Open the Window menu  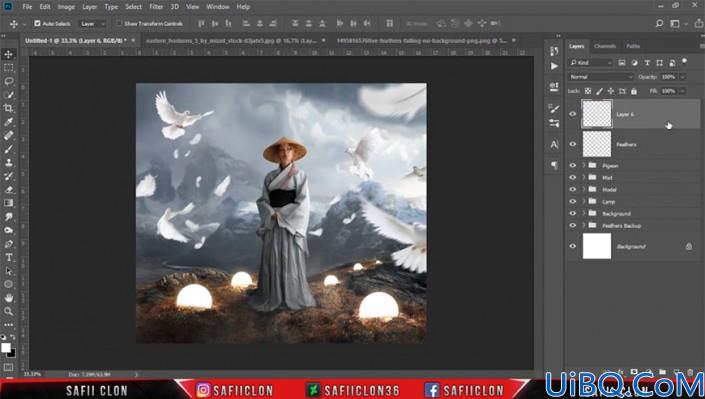(218, 7)
